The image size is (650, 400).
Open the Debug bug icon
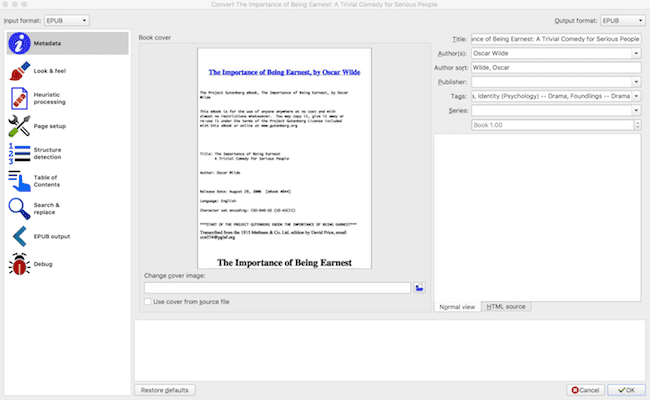click(x=19, y=264)
